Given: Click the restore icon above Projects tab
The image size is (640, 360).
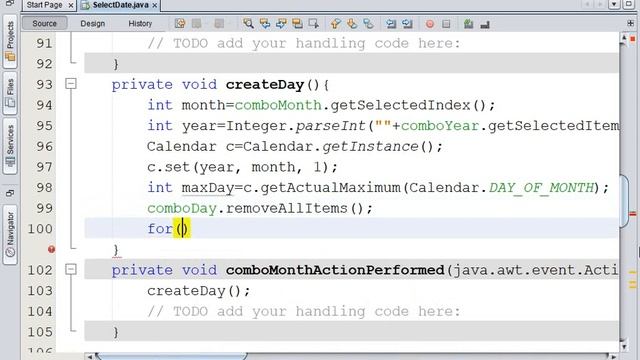Looking at the screenshot, I should click(x=10, y=2).
